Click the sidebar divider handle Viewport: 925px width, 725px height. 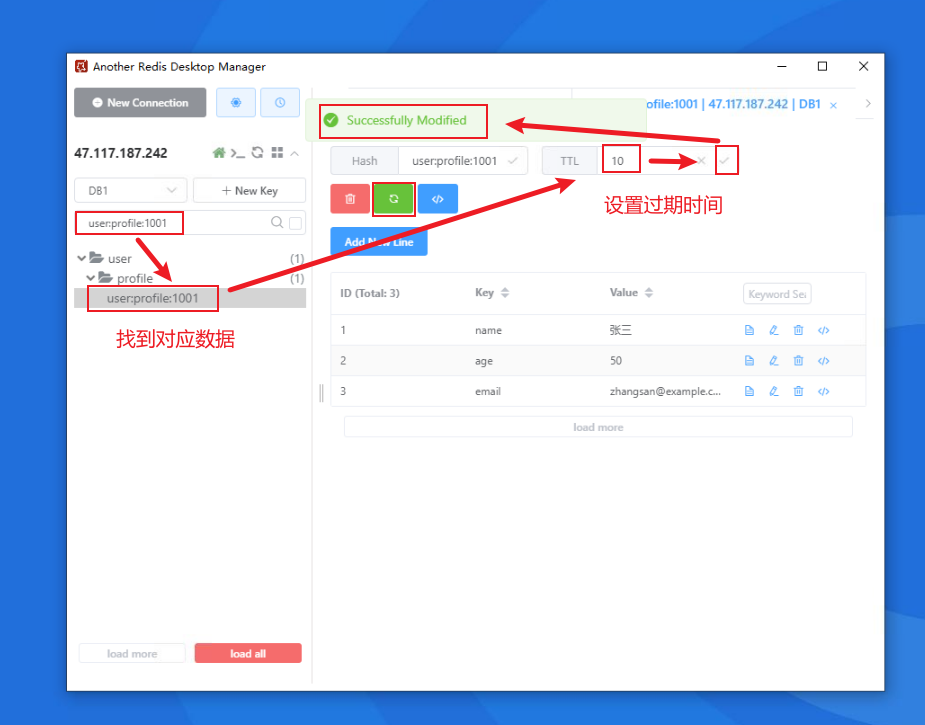coord(322,393)
